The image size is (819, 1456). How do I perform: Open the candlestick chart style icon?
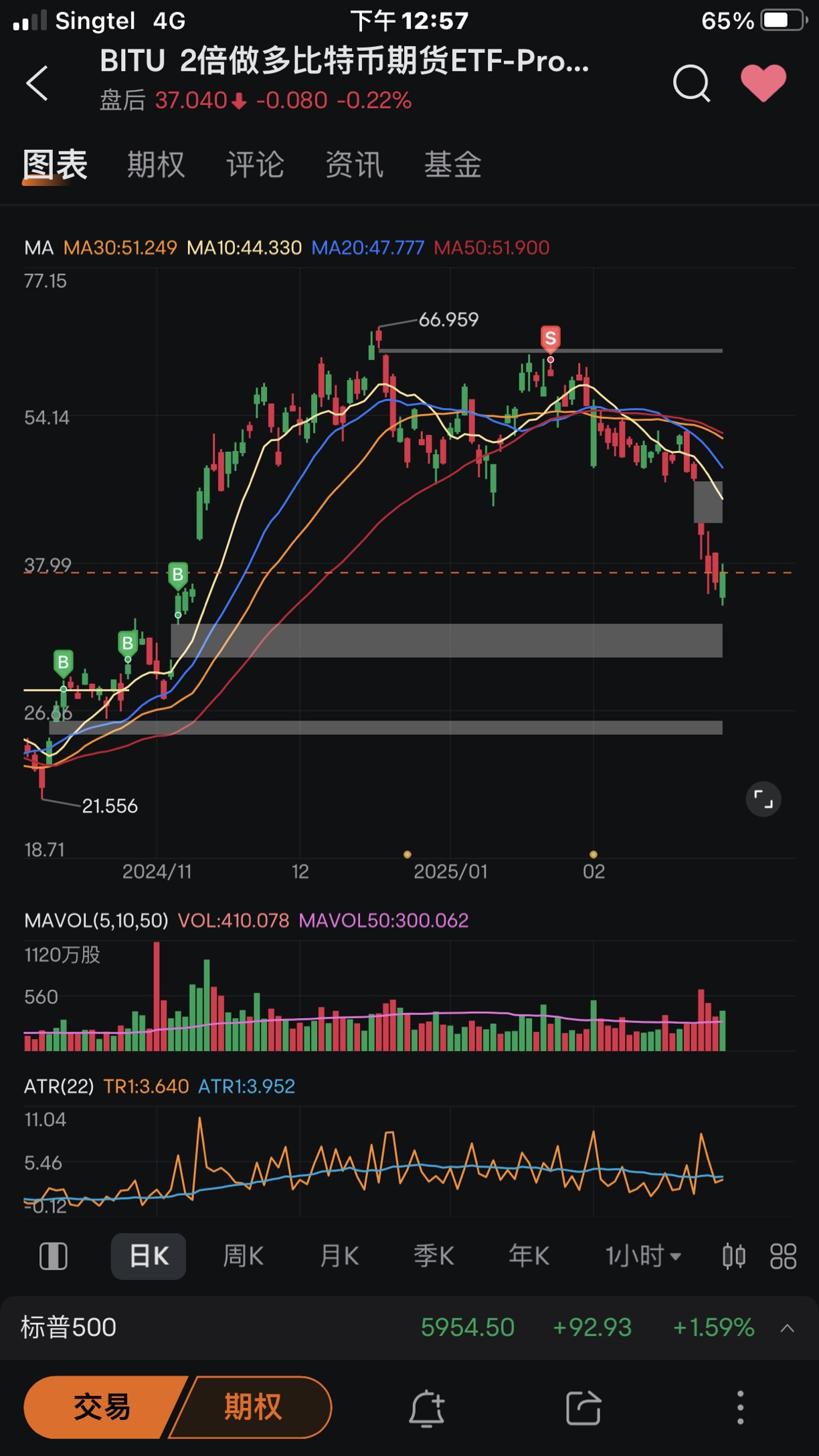734,1256
